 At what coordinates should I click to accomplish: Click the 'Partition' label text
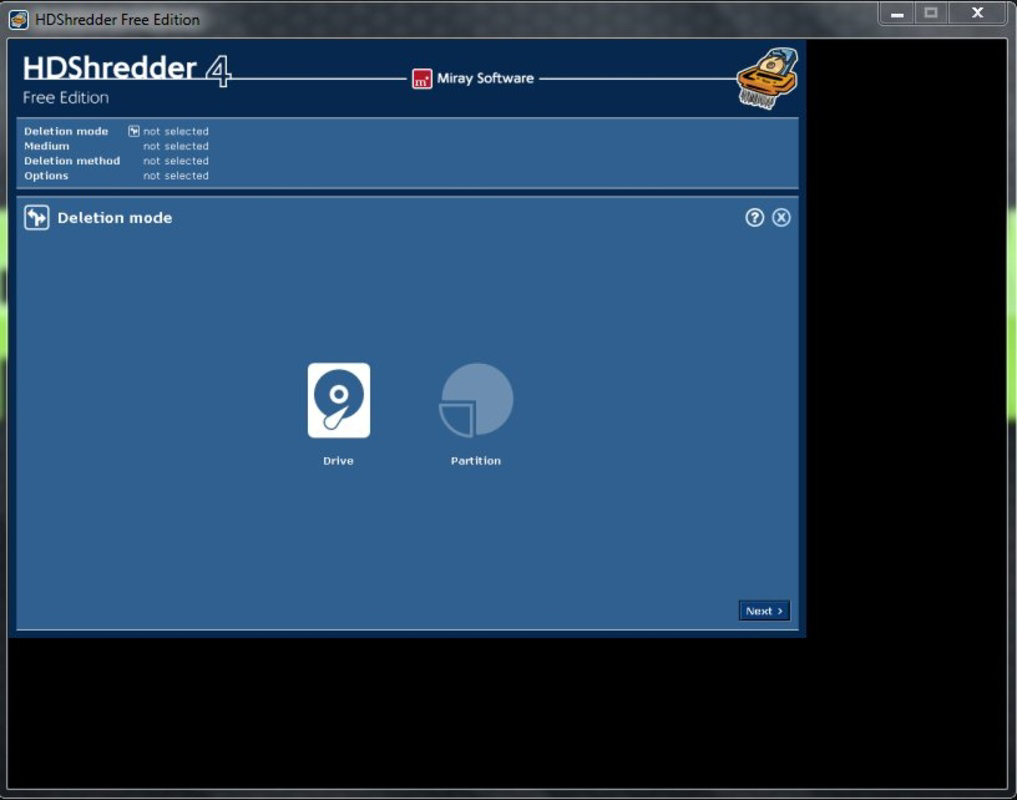(x=476, y=461)
